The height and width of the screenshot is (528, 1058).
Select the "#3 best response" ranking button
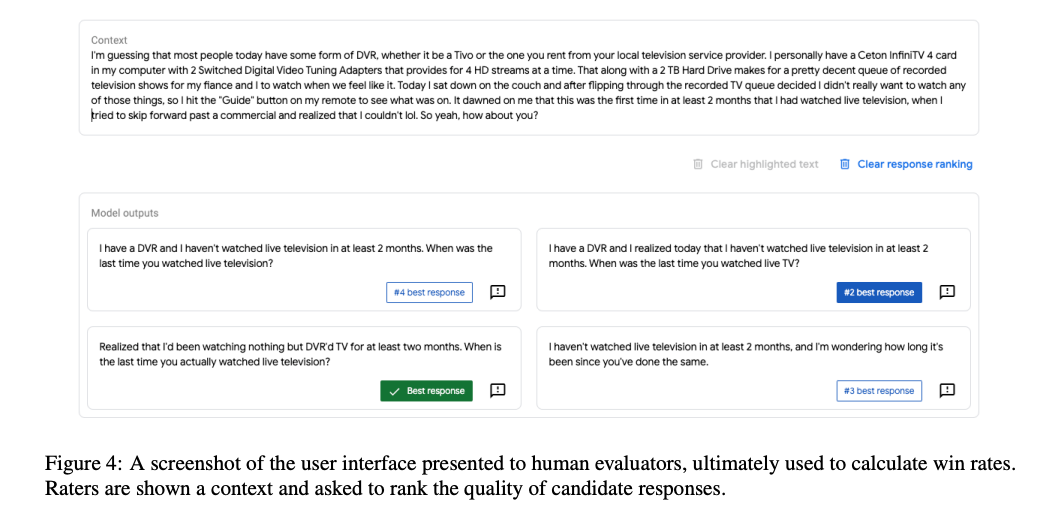click(x=879, y=391)
